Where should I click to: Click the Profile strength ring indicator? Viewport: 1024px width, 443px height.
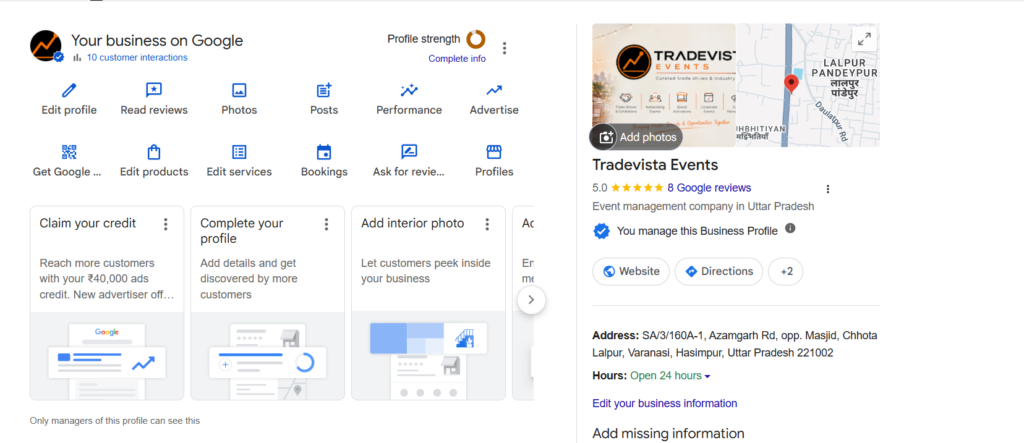(x=475, y=39)
